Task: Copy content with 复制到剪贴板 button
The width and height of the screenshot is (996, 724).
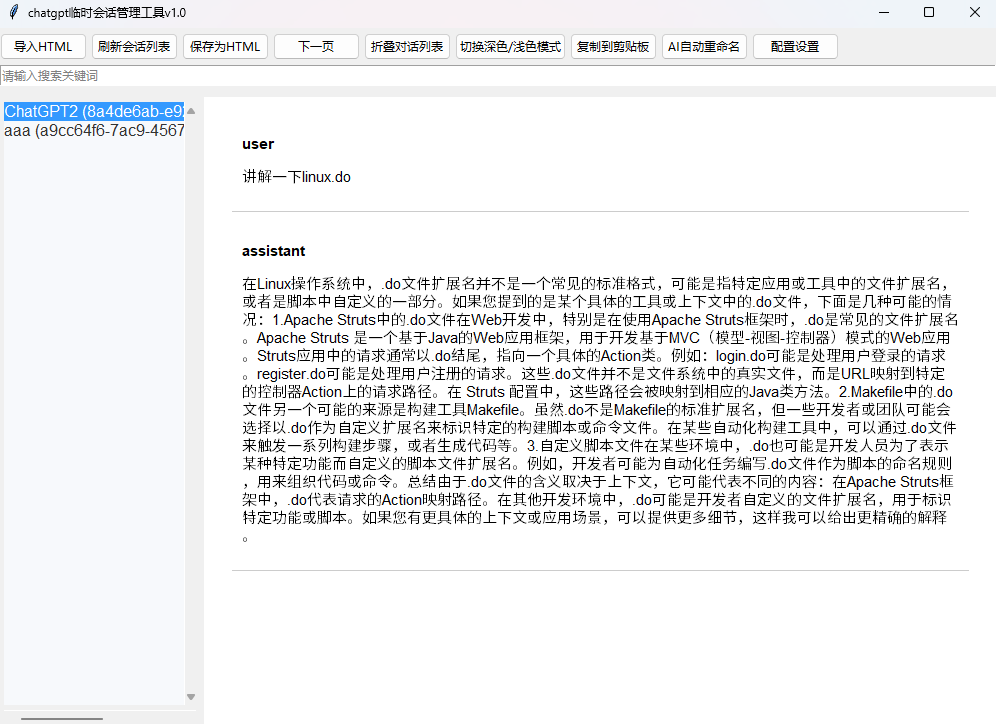Action: coord(613,46)
